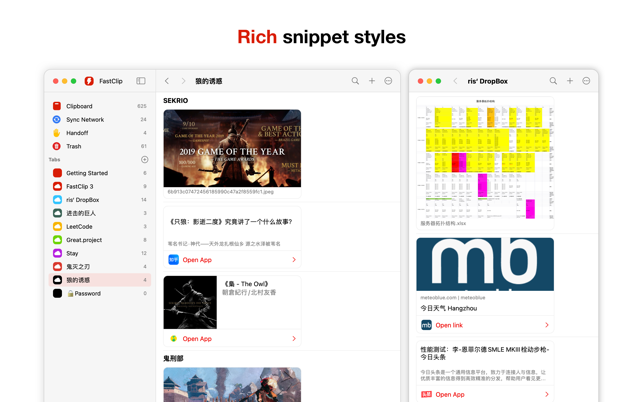643x402 pixels.
Task: Open the yellow spreadsheet preview thumbnail
Action: (485, 159)
